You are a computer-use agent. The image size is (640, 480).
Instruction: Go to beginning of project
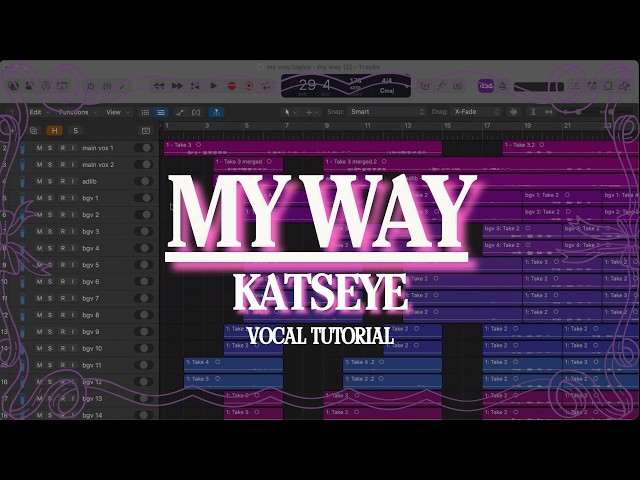pos(196,86)
